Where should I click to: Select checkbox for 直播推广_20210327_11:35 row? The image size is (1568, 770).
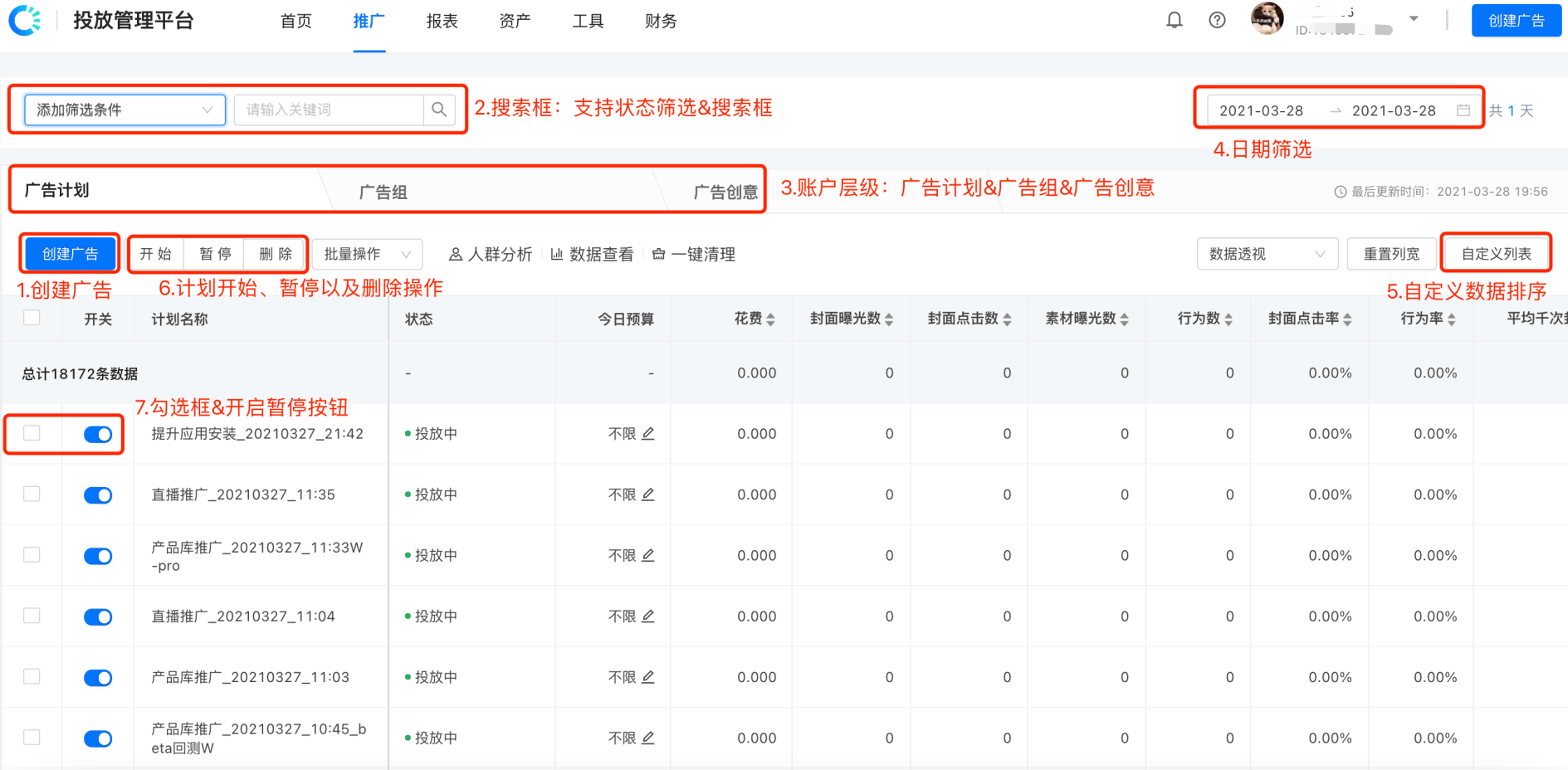tap(31, 495)
